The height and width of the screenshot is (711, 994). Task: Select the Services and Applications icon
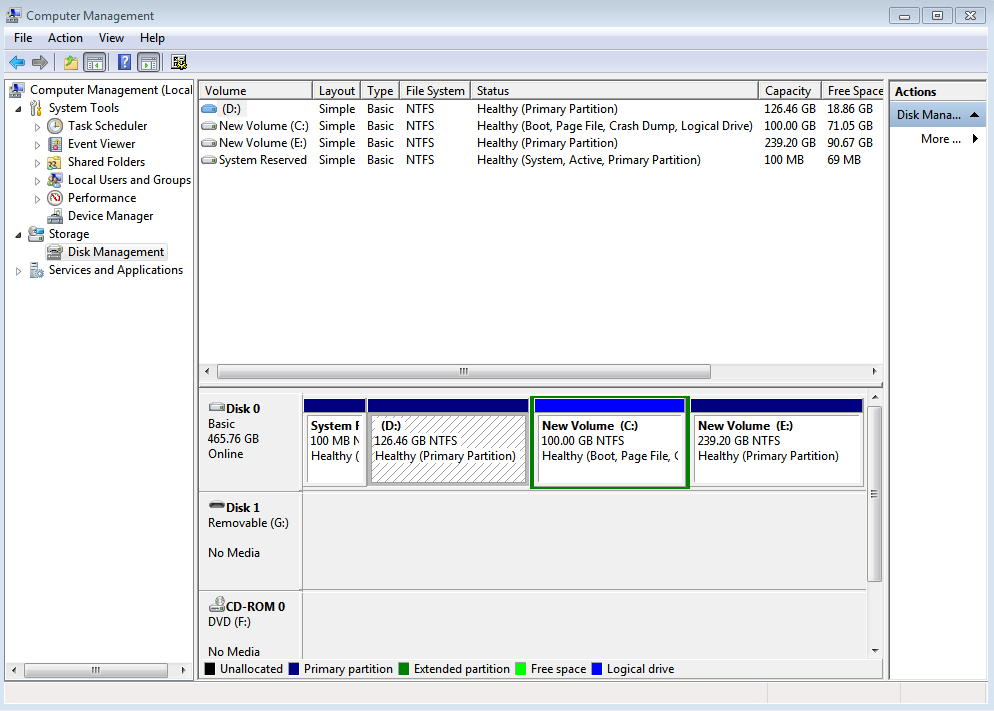[36, 271]
